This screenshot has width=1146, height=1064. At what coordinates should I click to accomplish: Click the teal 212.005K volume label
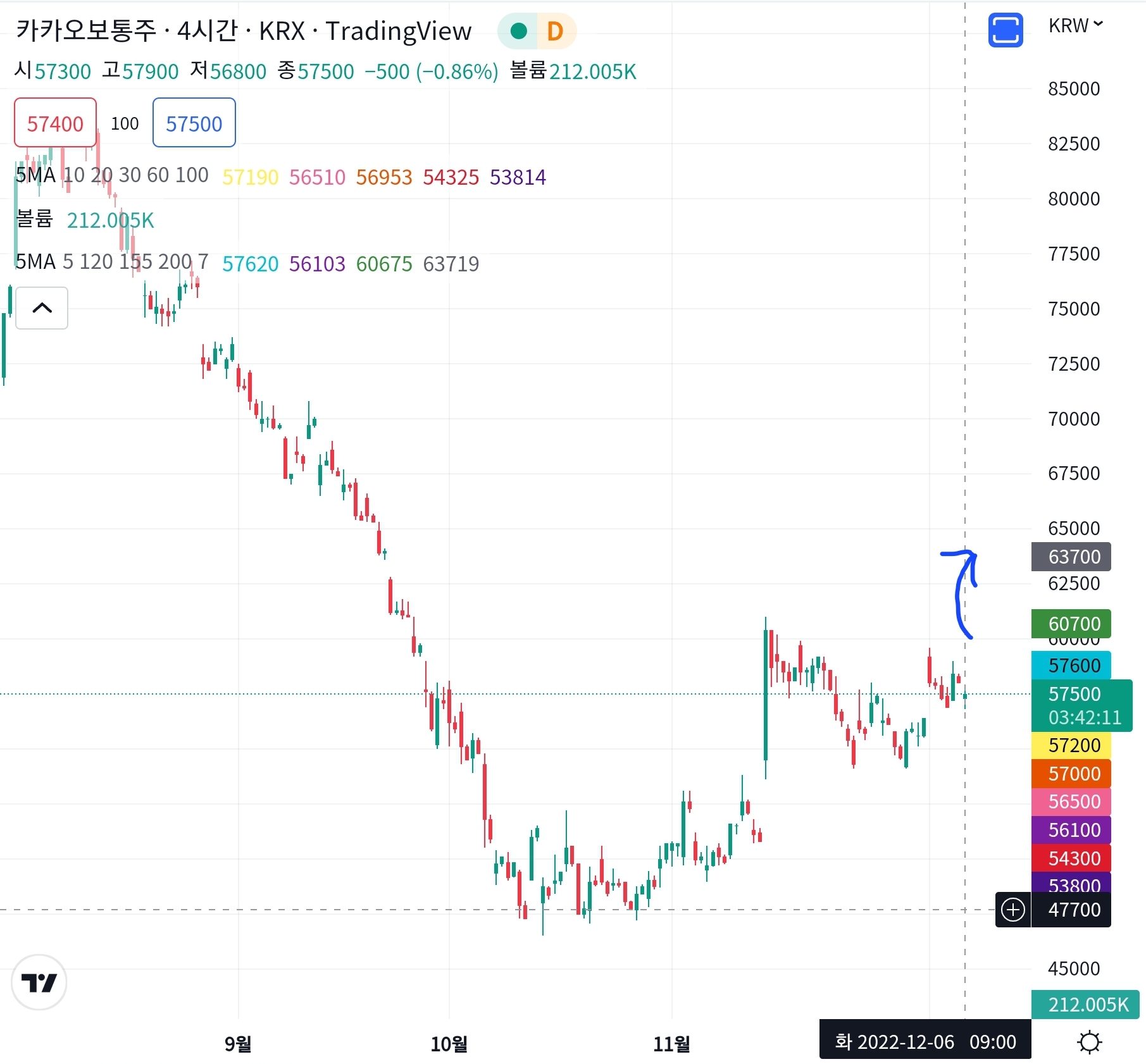pos(1085,1005)
